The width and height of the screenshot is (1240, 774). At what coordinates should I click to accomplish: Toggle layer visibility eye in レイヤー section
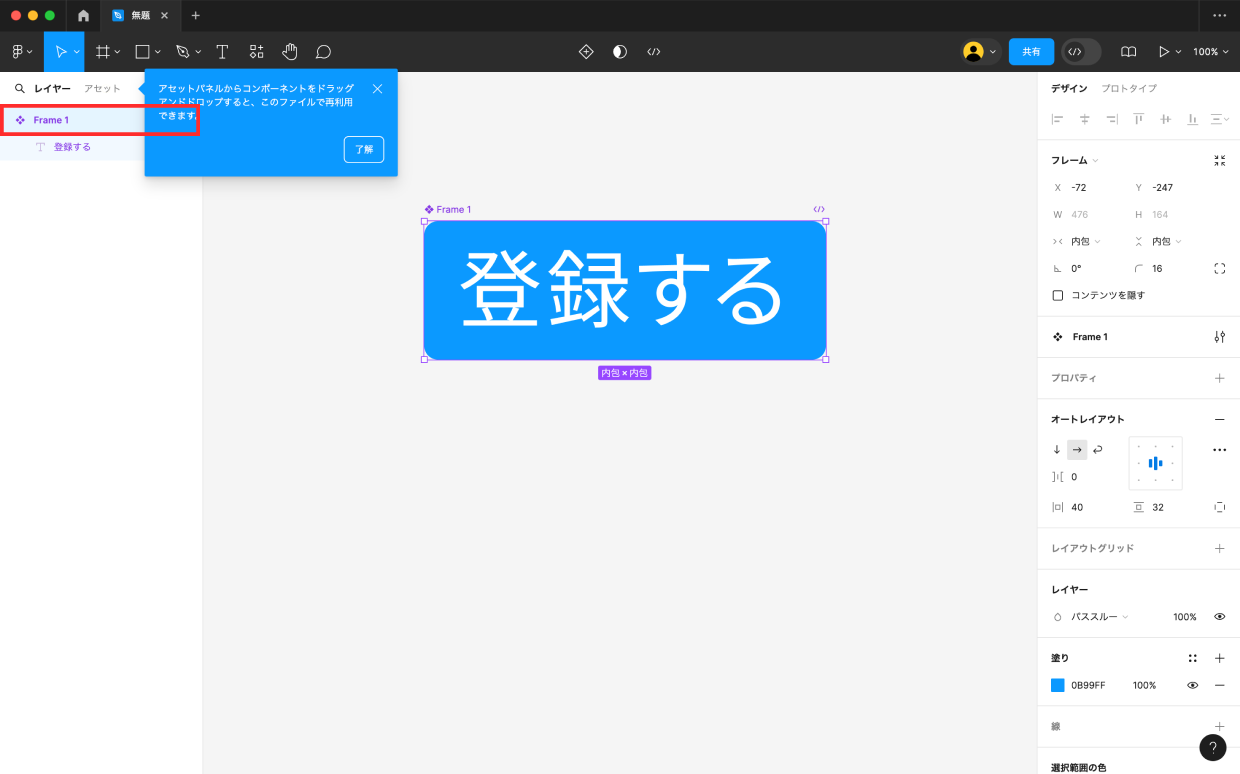(x=1219, y=617)
